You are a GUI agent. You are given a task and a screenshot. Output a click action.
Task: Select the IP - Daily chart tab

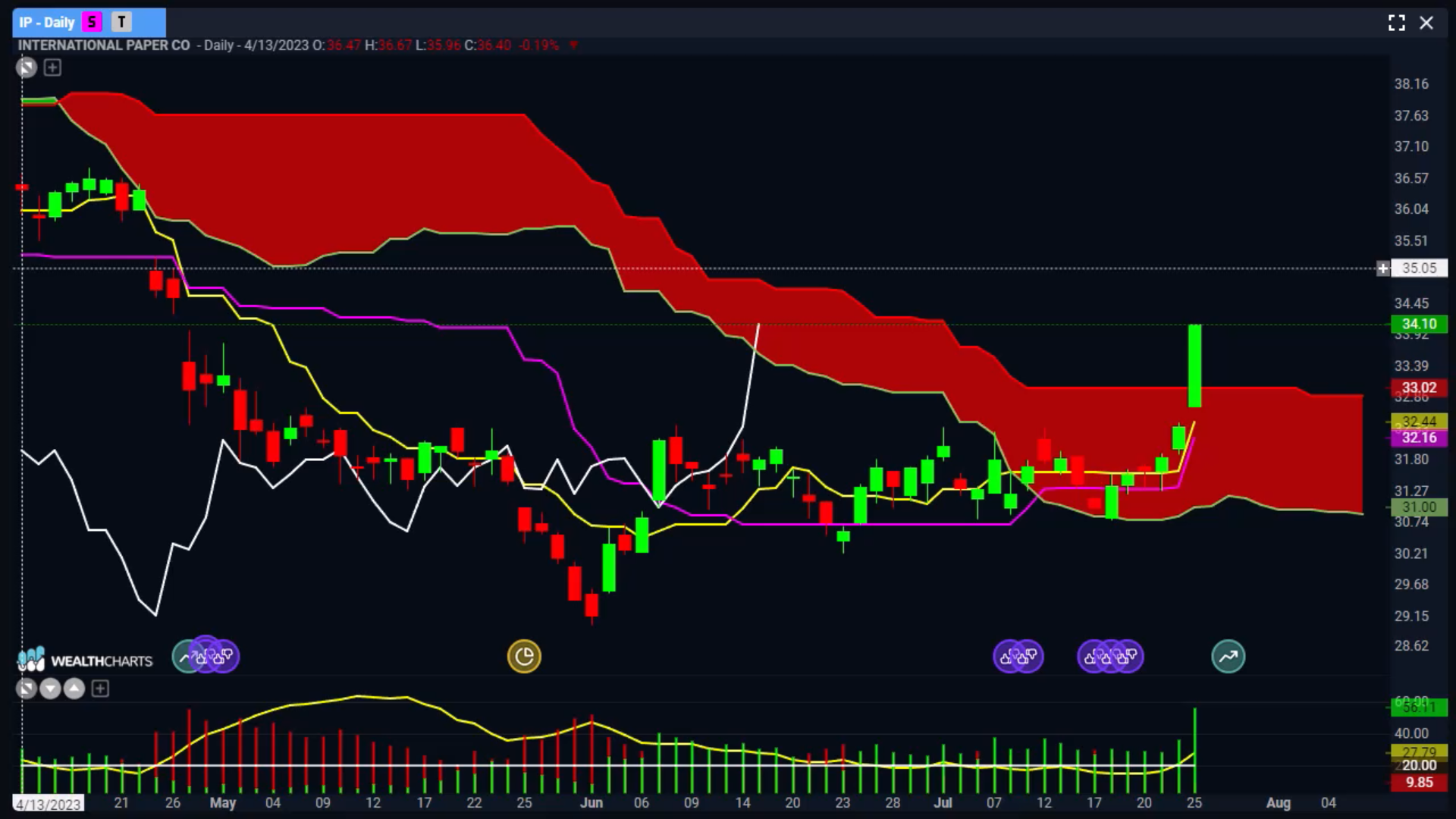(x=89, y=22)
